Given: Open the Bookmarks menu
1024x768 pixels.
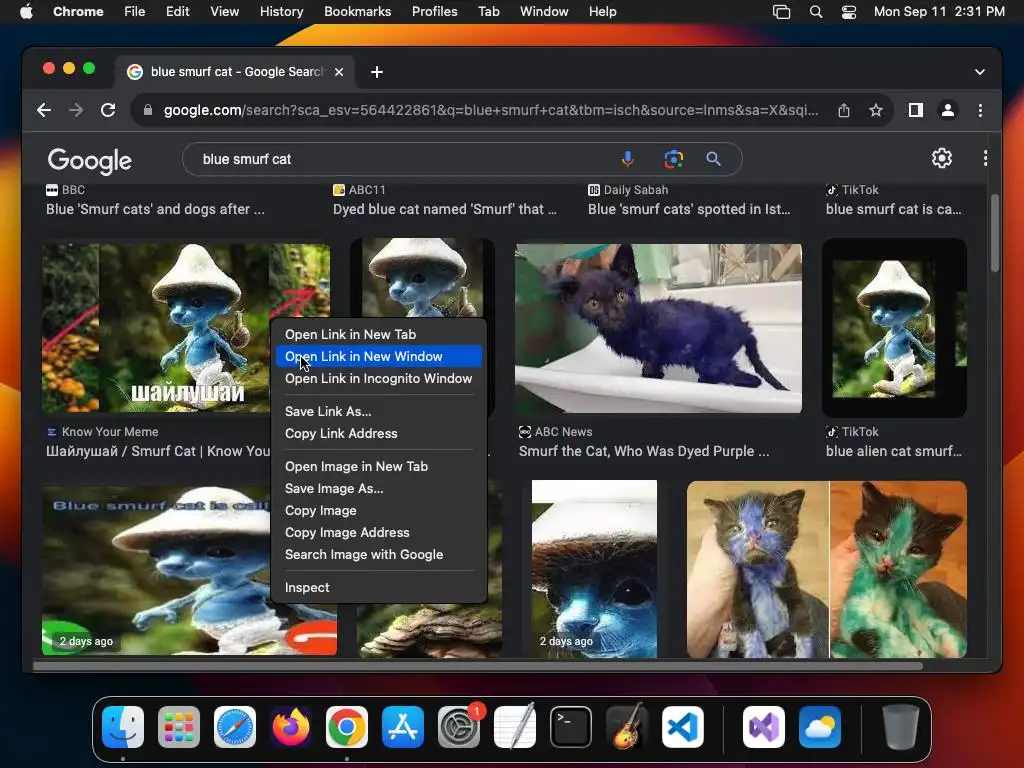Looking at the screenshot, I should [357, 12].
